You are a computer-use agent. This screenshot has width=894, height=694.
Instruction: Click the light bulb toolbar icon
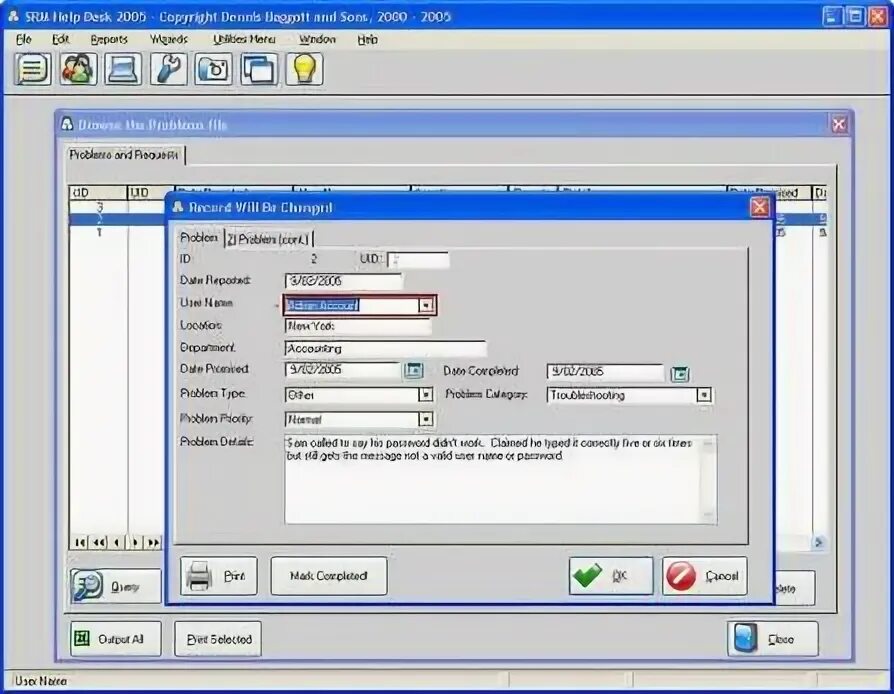304,69
